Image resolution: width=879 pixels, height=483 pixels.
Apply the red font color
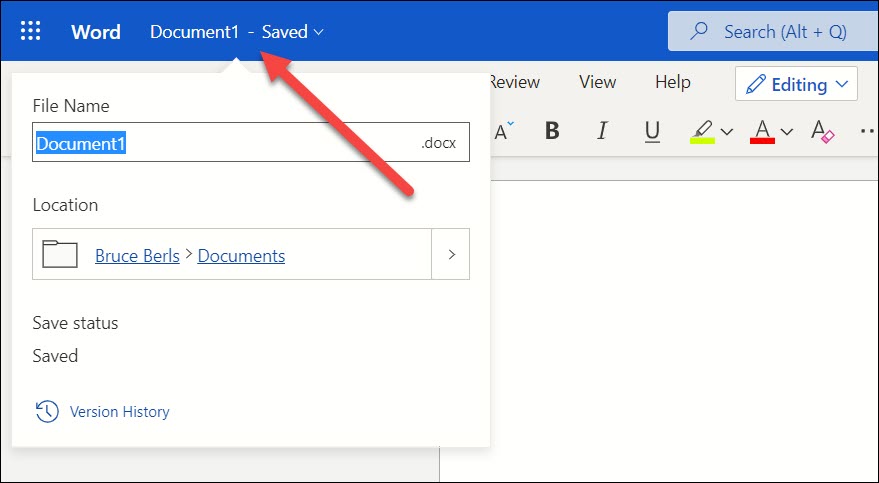click(x=762, y=132)
